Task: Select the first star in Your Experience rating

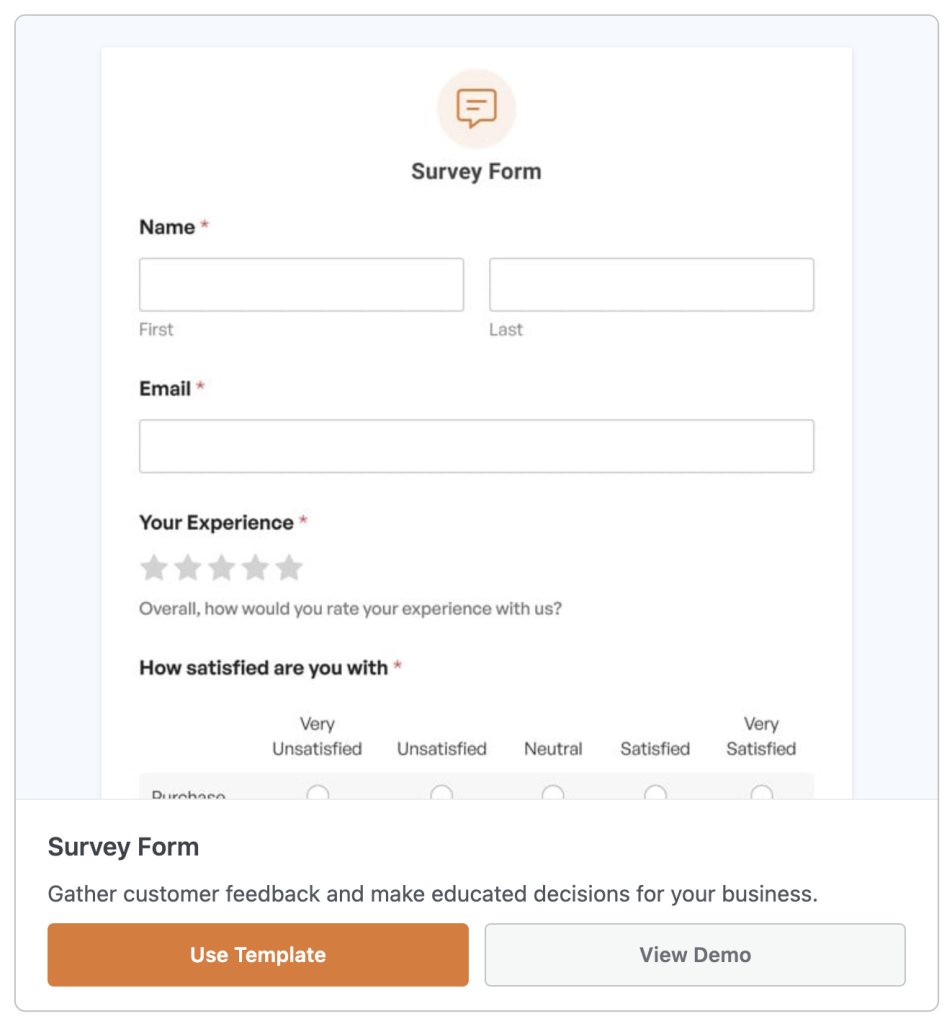Action: (153, 567)
